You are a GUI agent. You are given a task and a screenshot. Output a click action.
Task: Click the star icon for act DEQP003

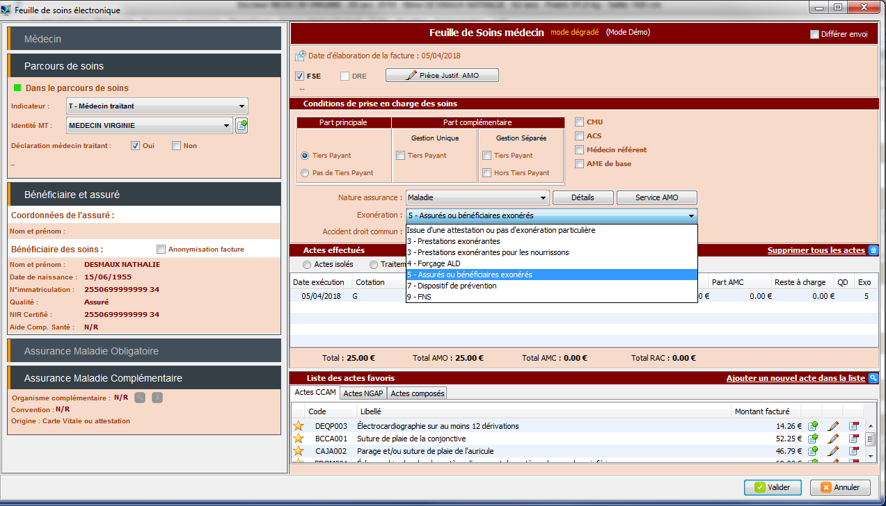click(298, 426)
